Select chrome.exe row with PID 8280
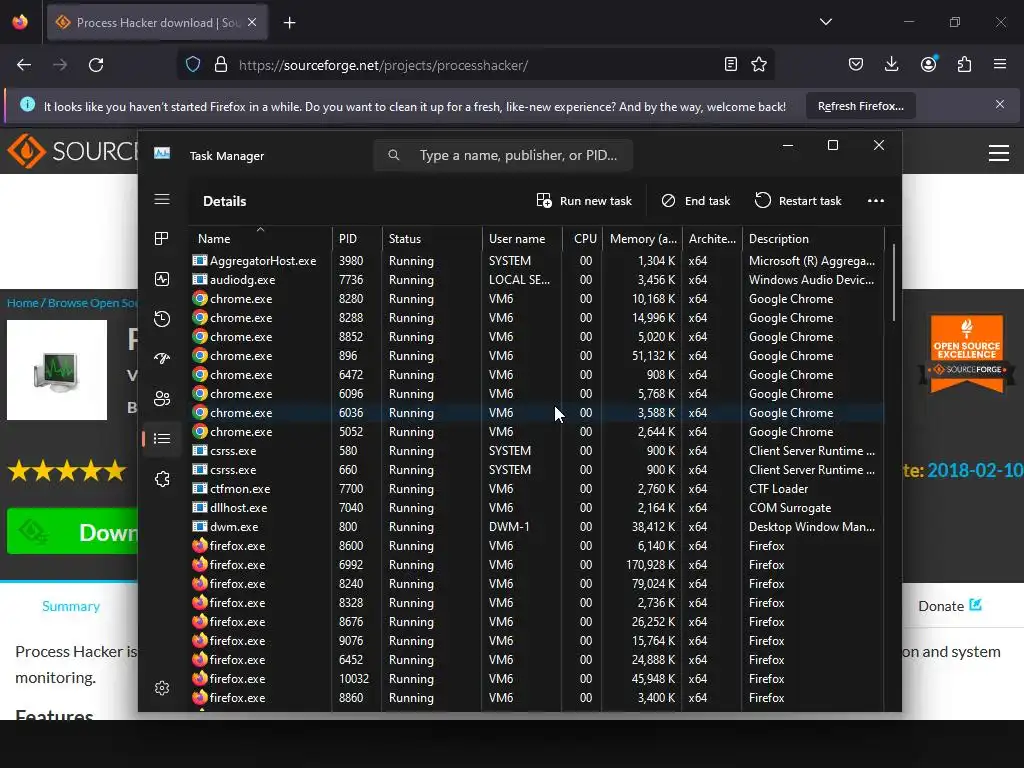This screenshot has height=768, width=1024. click(x=537, y=298)
